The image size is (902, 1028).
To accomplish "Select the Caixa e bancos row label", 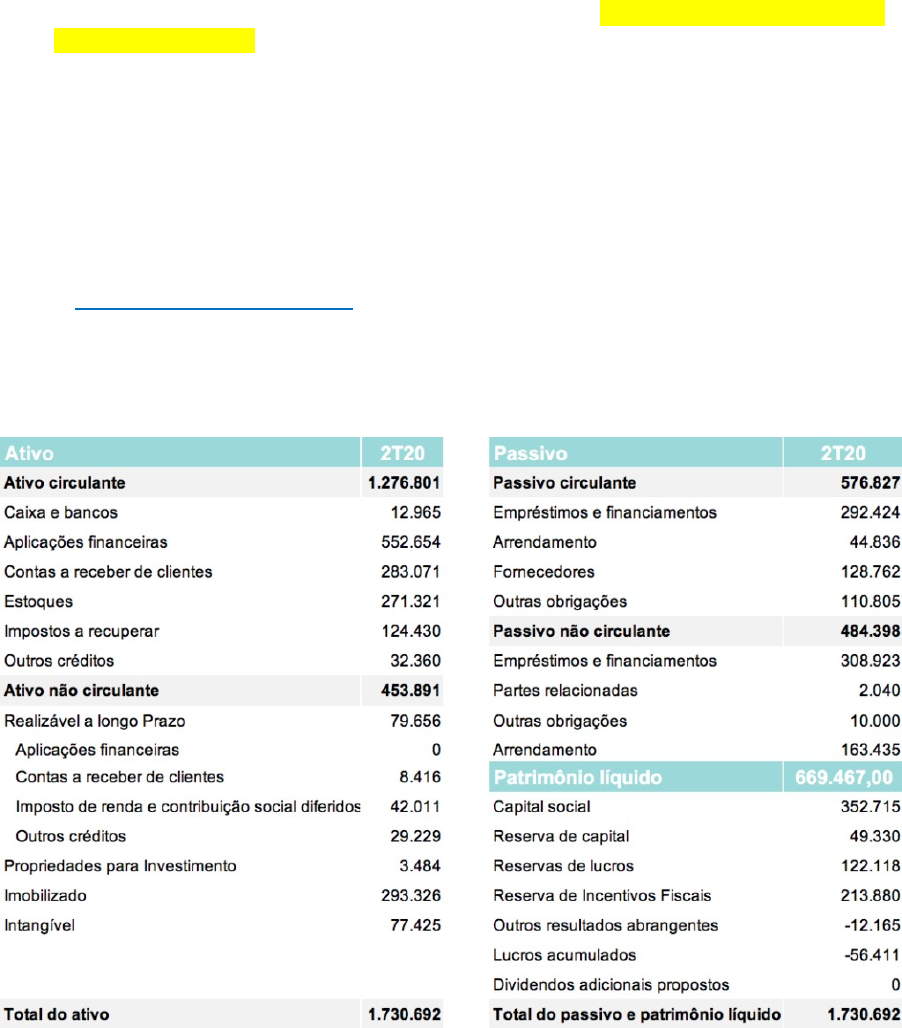I will pyautogui.click(x=61, y=513).
